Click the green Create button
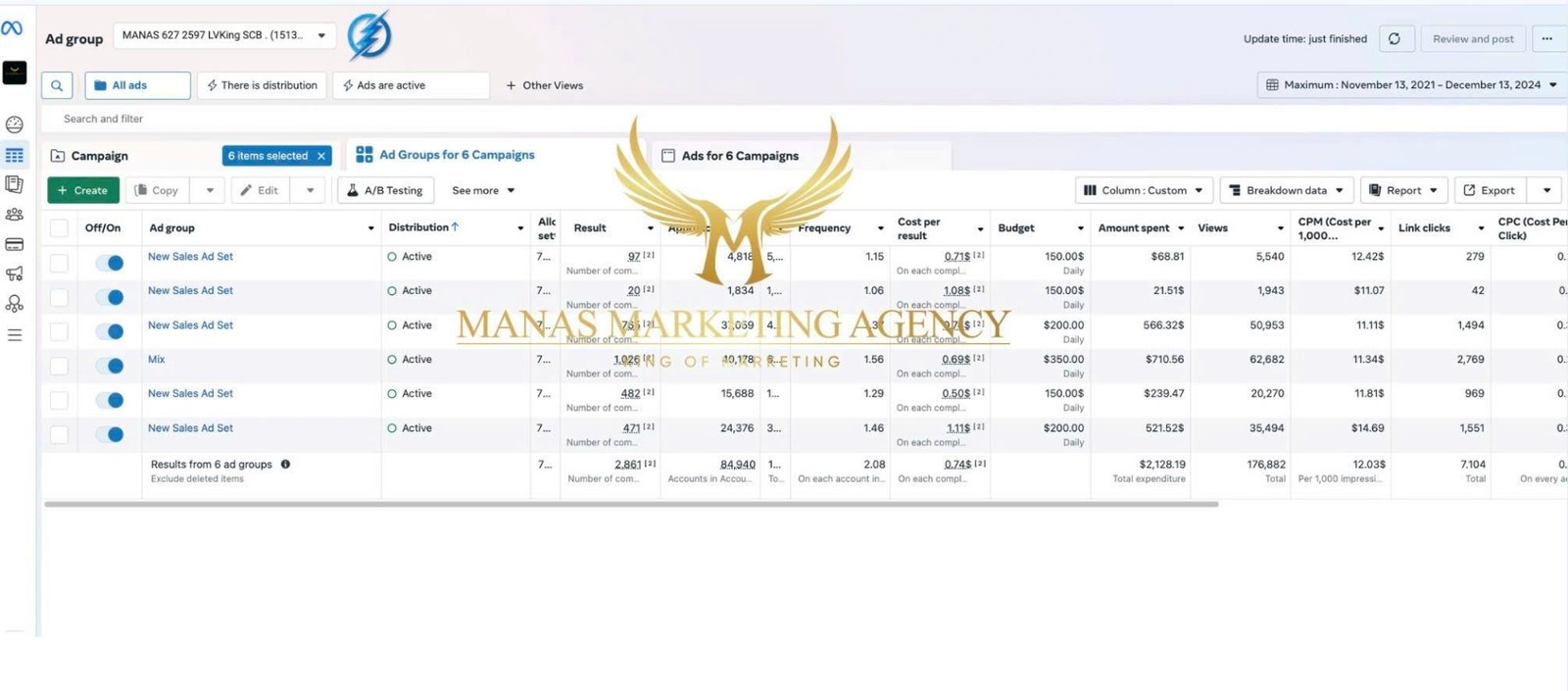 click(83, 190)
